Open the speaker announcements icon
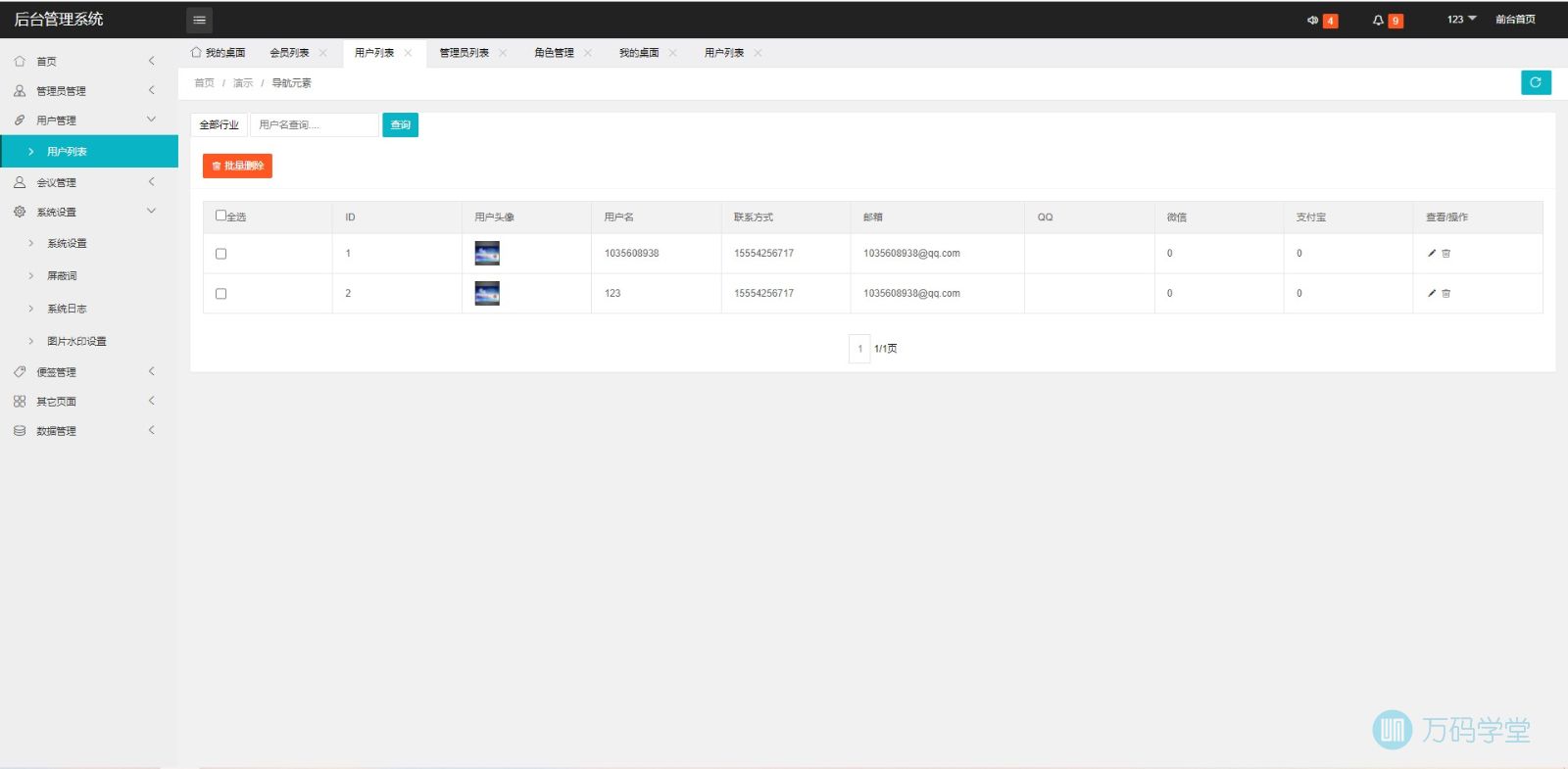 [x=1312, y=20]
